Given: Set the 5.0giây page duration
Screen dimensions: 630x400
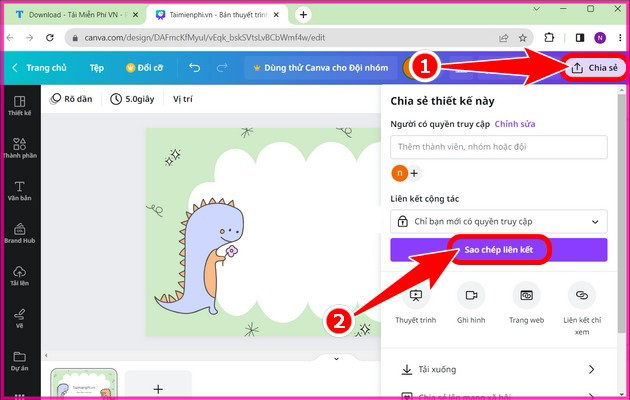Looking at the screenshot, I should [133, 99].
